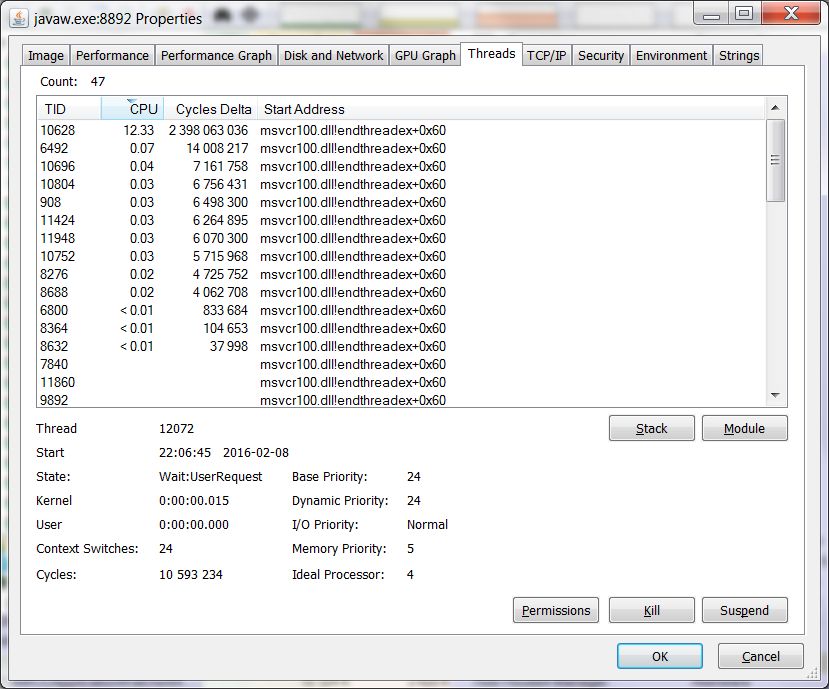Select thread row 8276
829x689 pixels.
click(401, 274)
